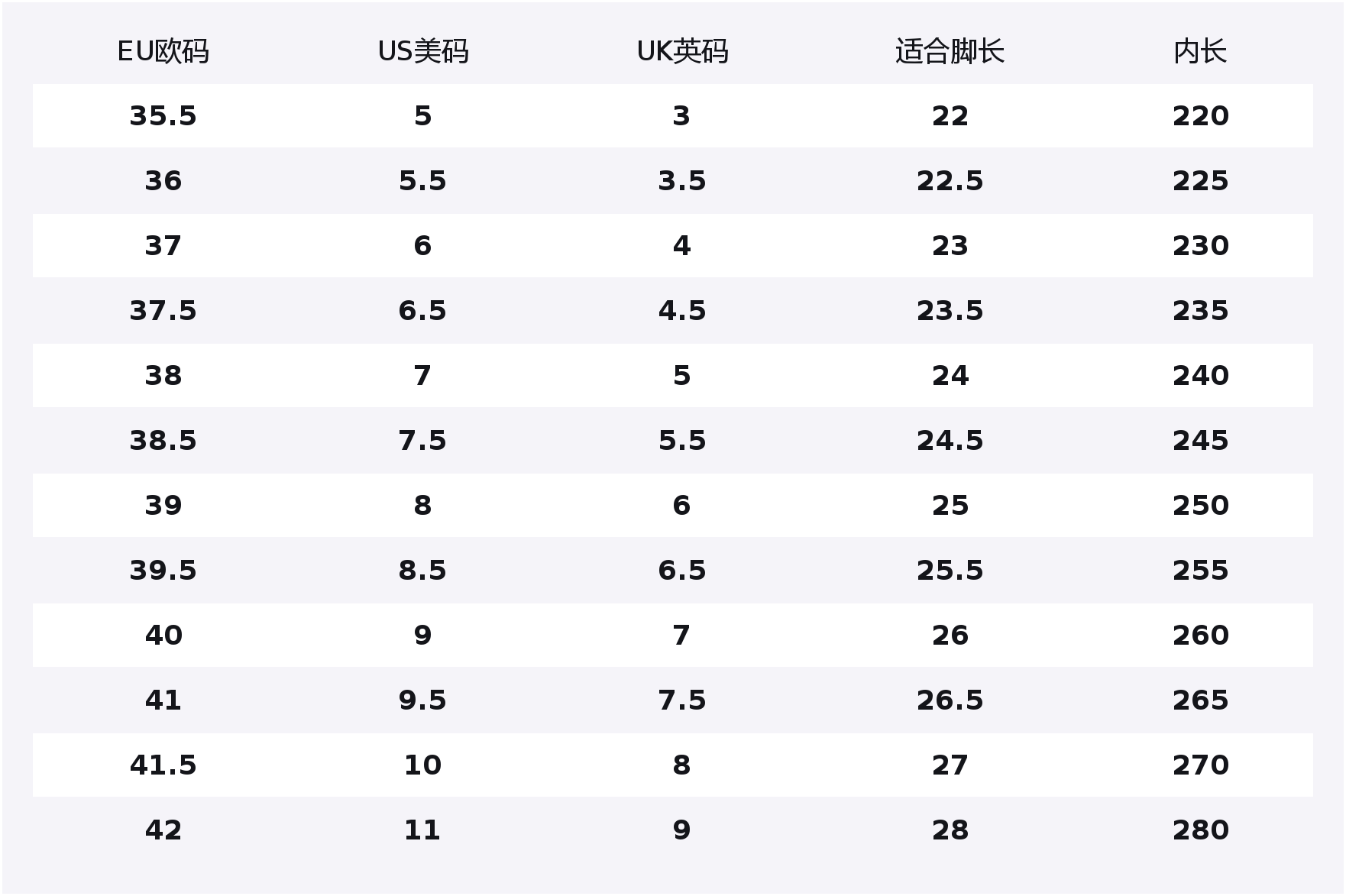The height and width of the screenshot is (896, 1346).
Task: Click the UK英码 header label
Action: coord(682,52)
